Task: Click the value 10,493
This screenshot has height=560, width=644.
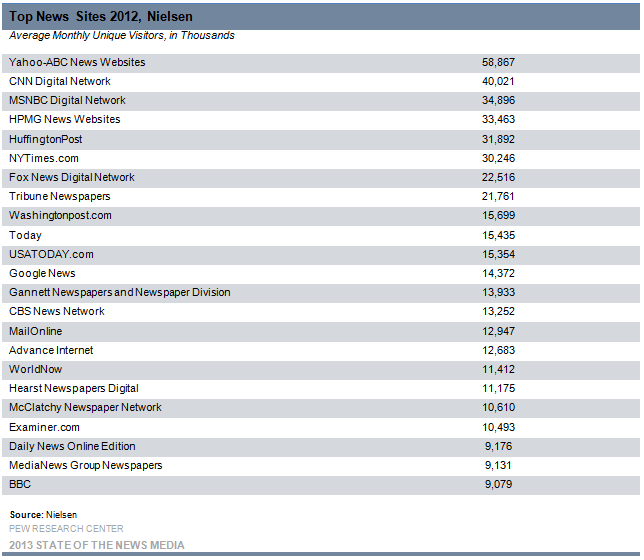Action: [x=498, y=427]
